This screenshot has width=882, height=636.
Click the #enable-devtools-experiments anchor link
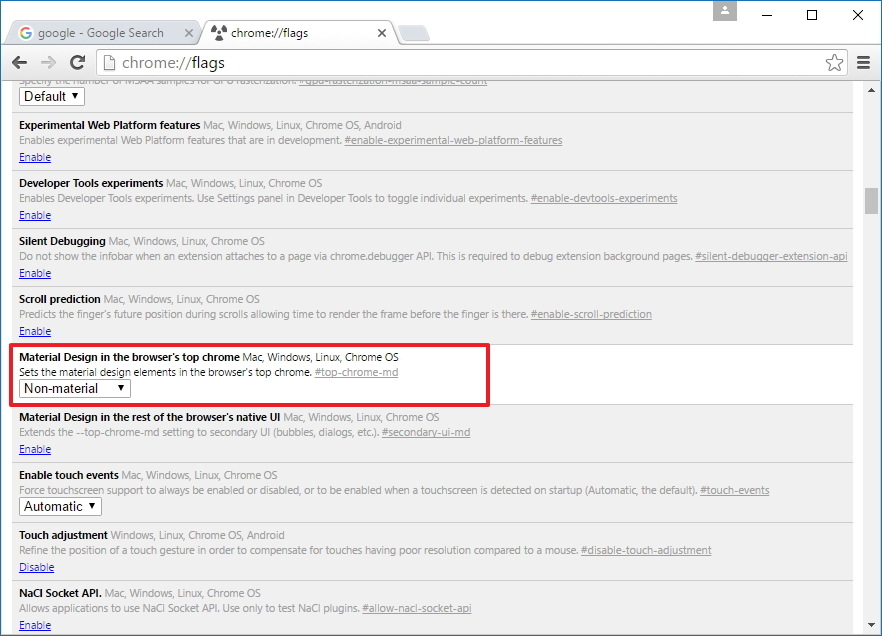coord(604,198)
